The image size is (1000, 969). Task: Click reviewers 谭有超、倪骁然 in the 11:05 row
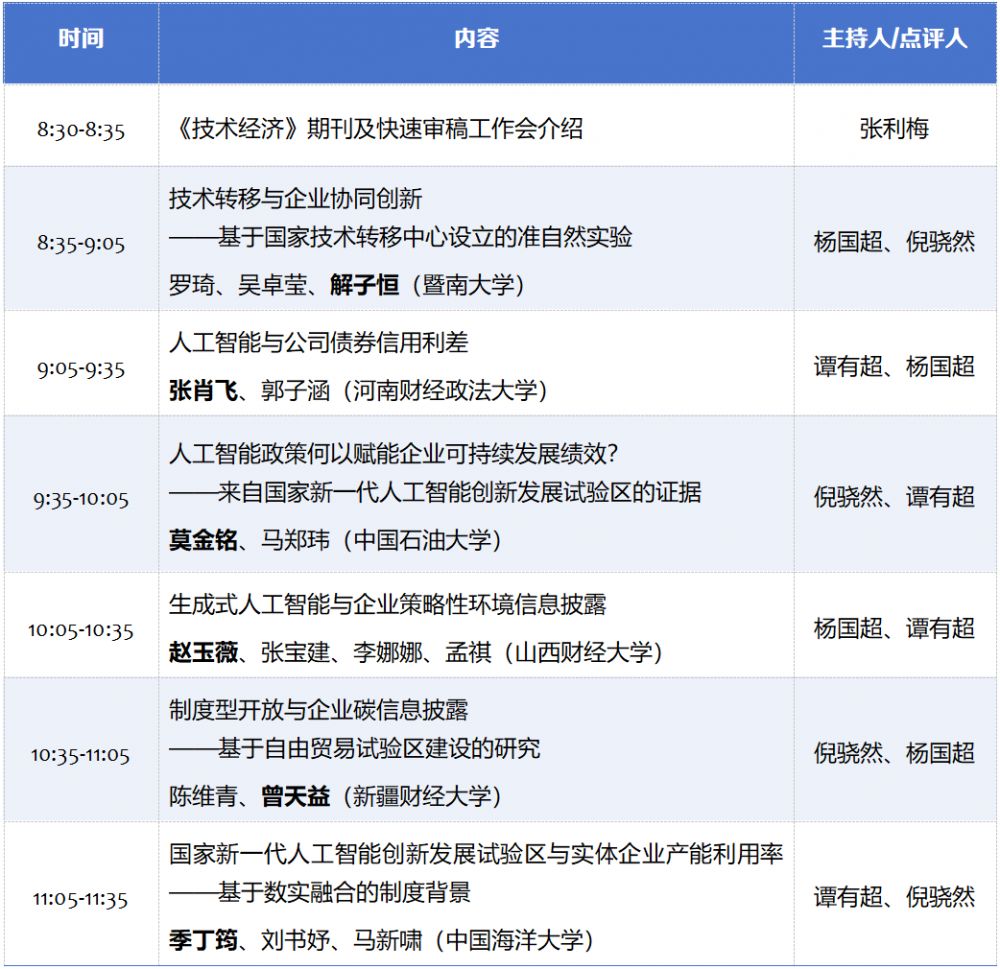894,898
